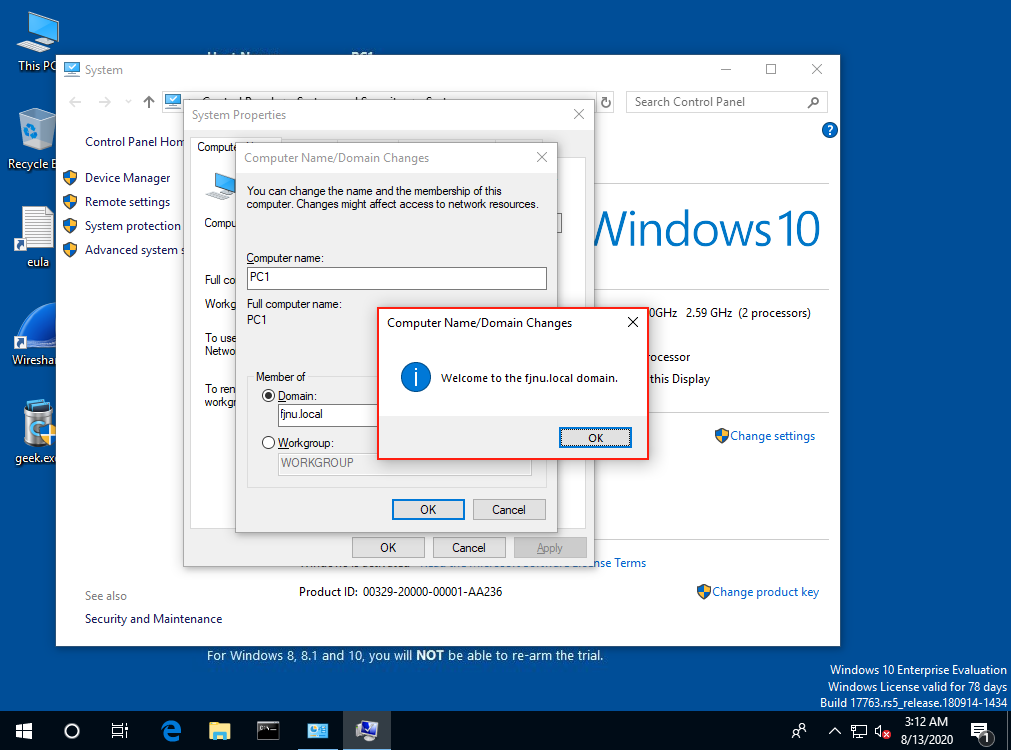
Task: Click the fjnu.local domain text field
Action: click(x=328, y=415)
